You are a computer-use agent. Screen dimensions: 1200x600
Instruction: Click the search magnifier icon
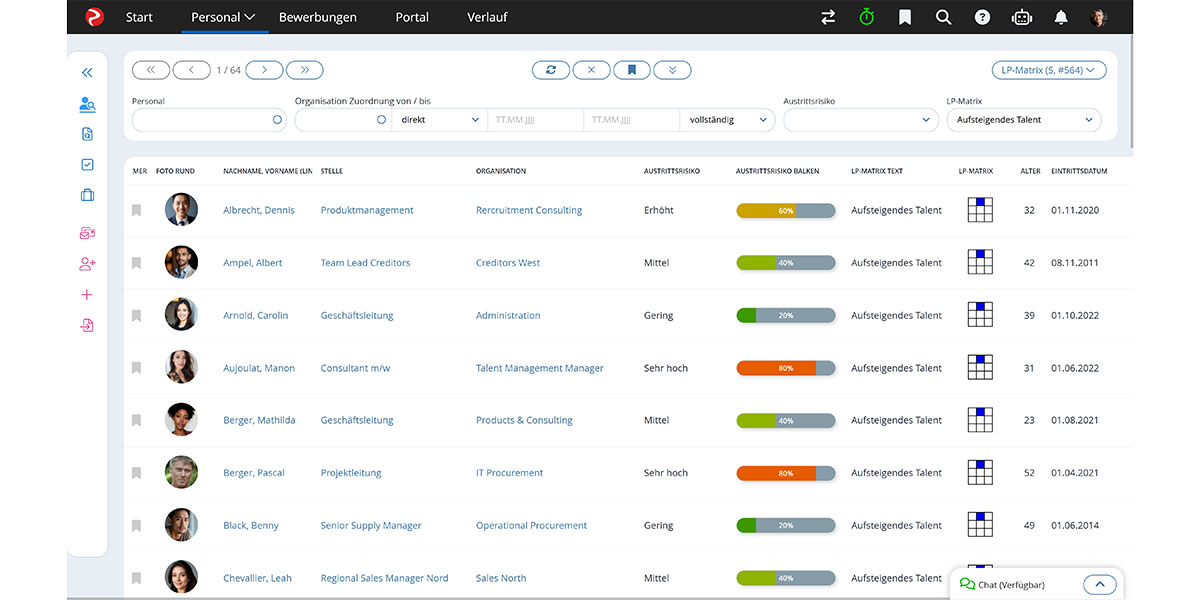(x=943, y=17)
